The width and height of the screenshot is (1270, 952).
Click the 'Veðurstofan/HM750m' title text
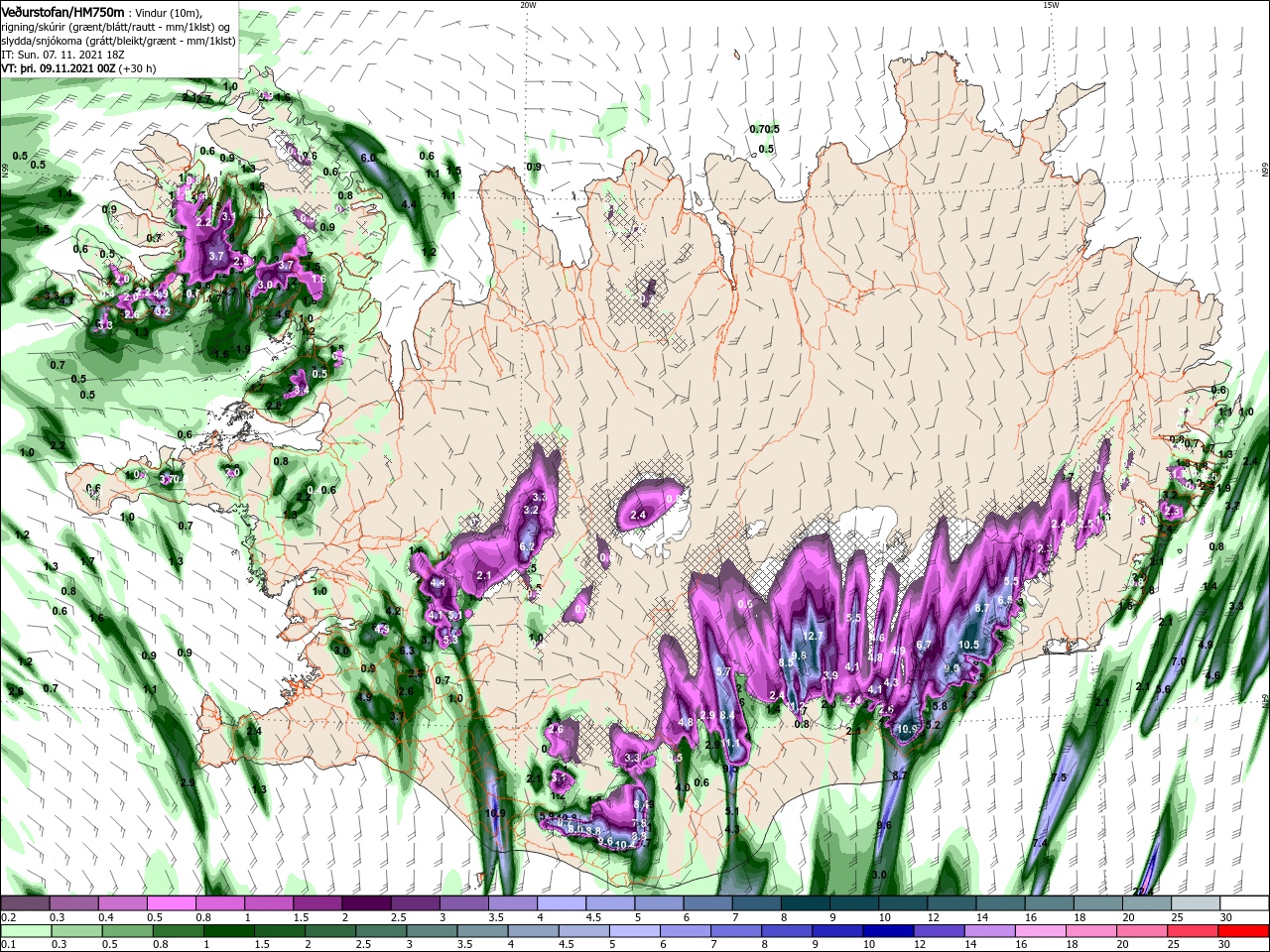(x=63, y=11)
